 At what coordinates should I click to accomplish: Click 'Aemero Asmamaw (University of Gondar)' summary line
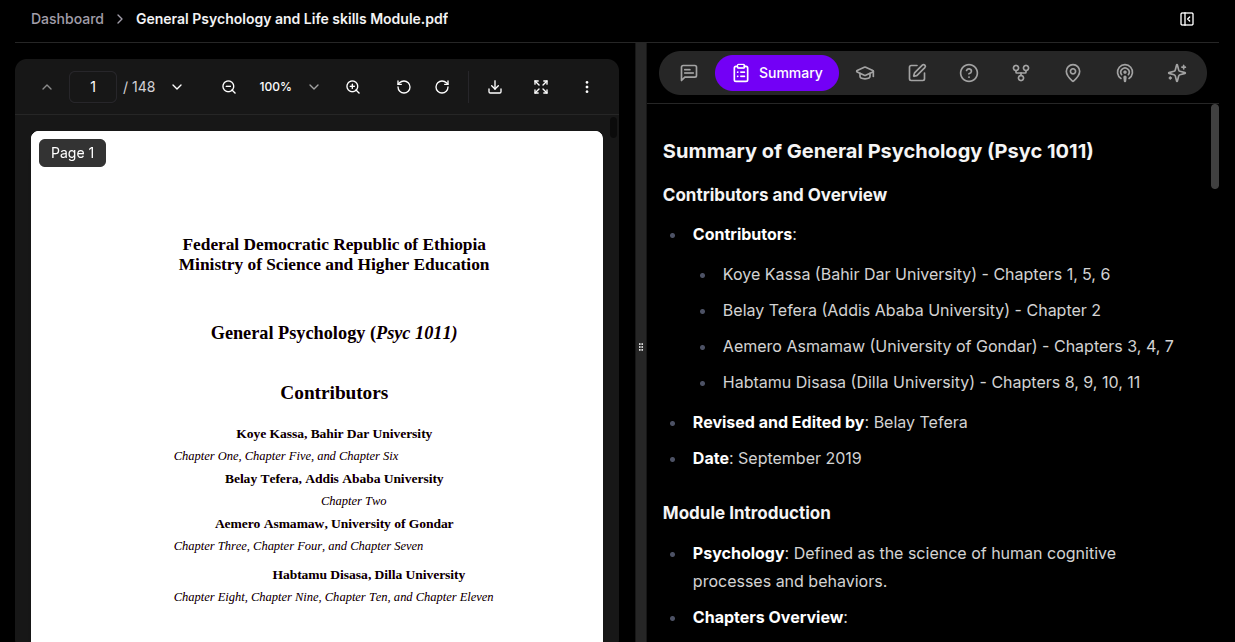948,346
